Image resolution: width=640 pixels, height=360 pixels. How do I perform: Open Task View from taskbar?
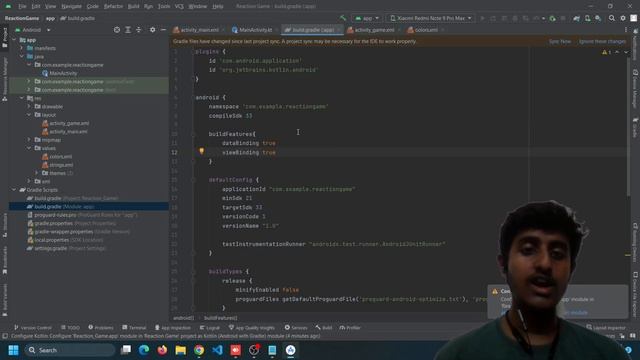tap(126, 350)
